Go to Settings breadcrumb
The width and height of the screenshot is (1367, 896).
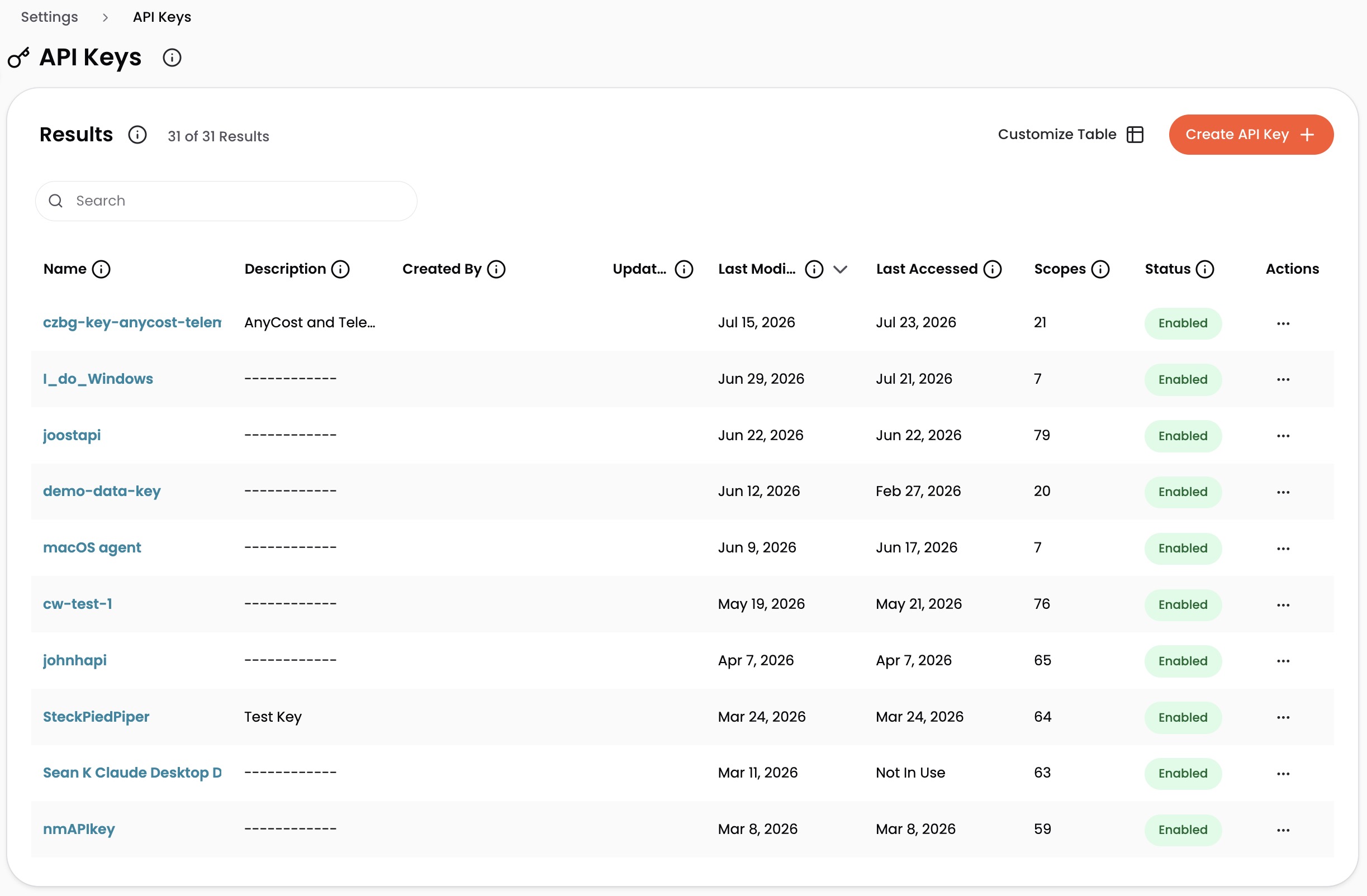(49, 17)
